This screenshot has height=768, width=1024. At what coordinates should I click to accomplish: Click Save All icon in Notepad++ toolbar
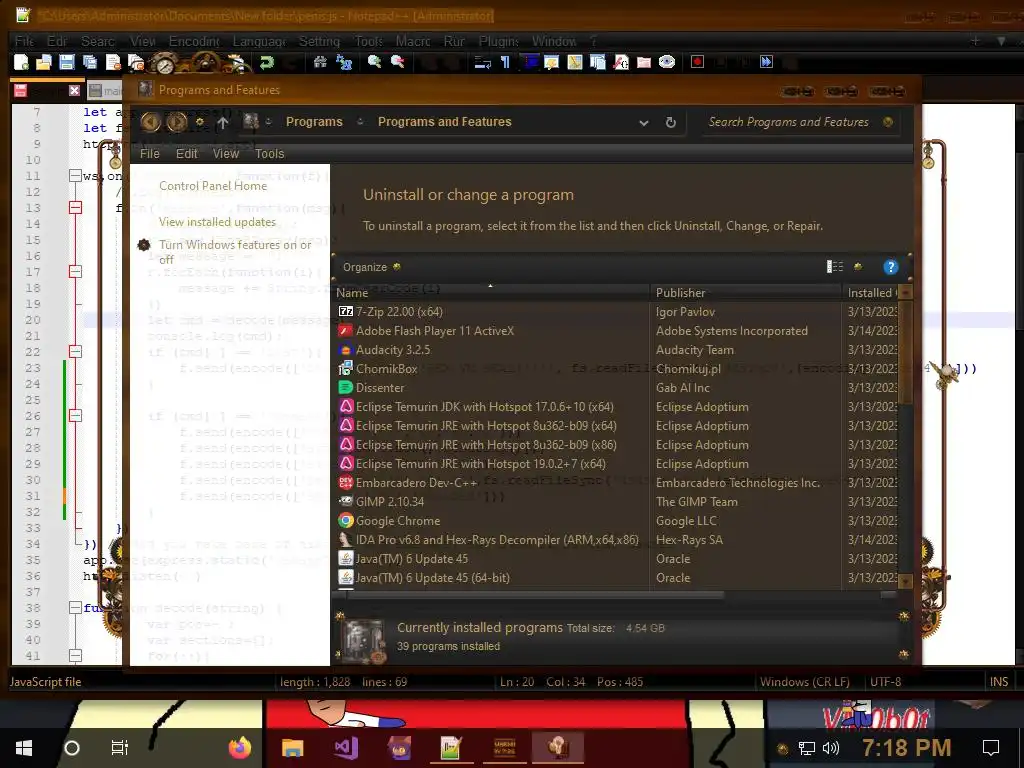89,62
